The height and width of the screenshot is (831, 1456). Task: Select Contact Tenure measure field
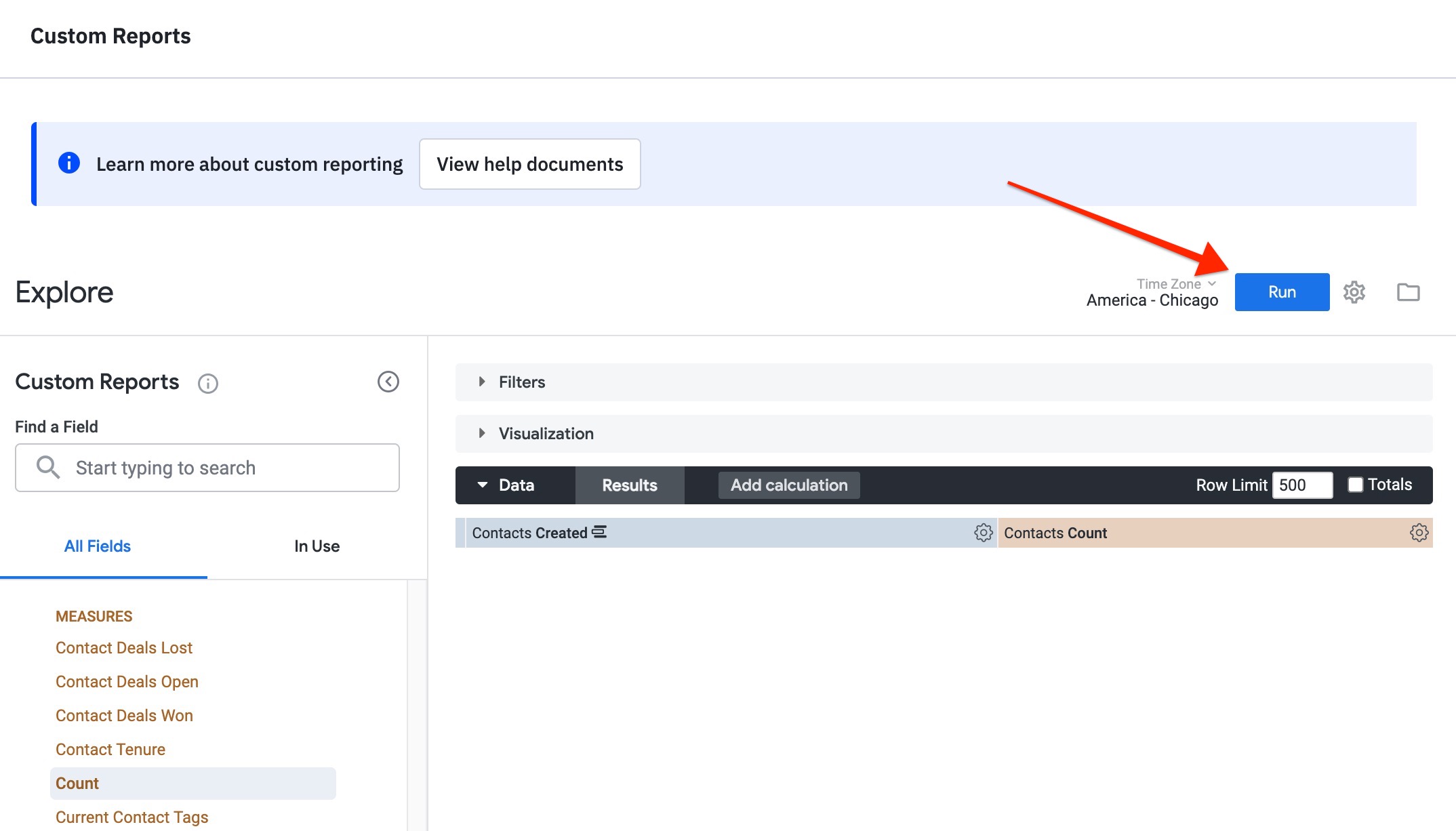[x=110, y=750]
